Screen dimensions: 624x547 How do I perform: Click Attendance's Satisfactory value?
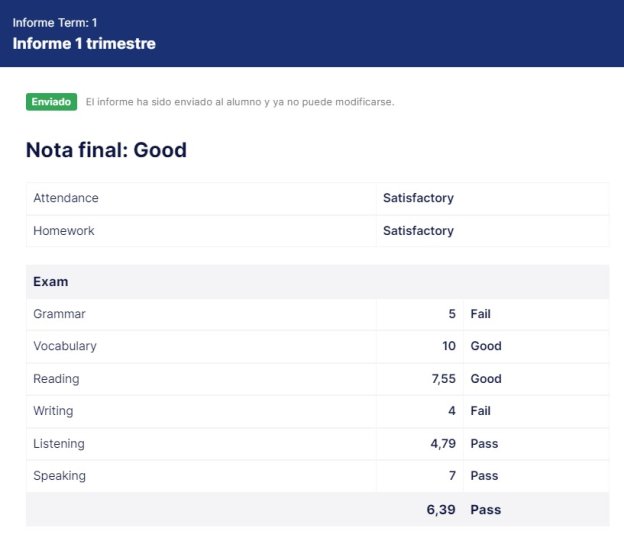tap(418, 198)
